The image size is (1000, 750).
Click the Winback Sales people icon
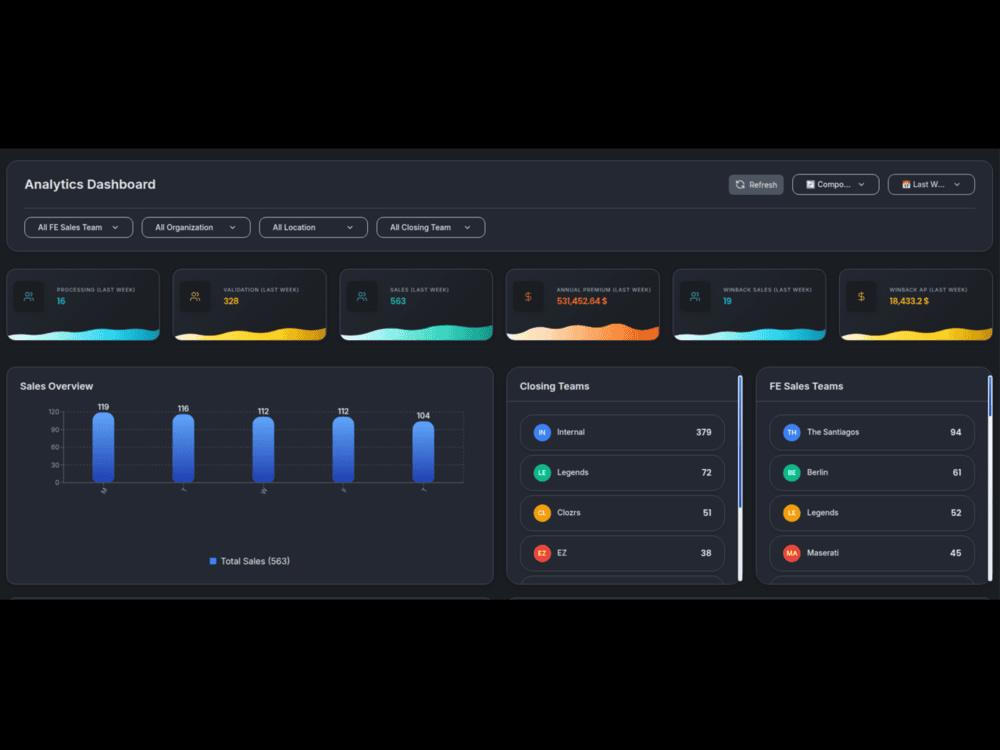pos(695,297)
